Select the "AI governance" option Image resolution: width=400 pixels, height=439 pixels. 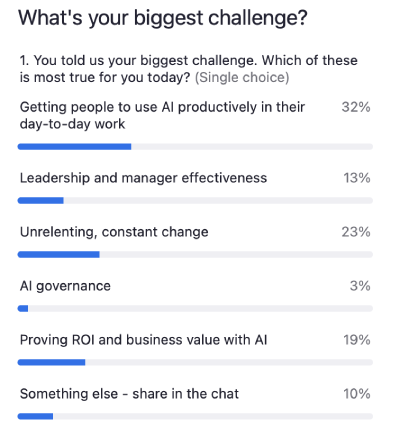(65, 286)
